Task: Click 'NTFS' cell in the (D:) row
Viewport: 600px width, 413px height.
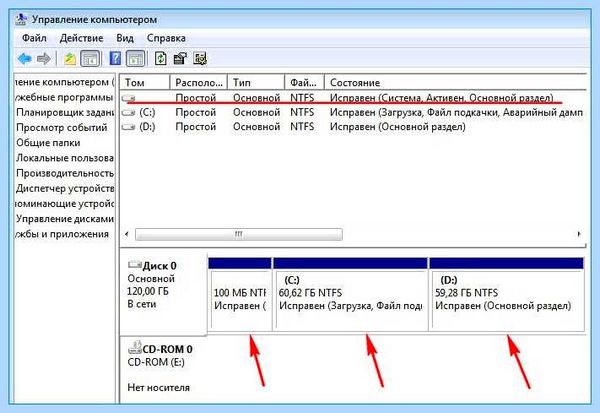Action: [x=302, y=127]
